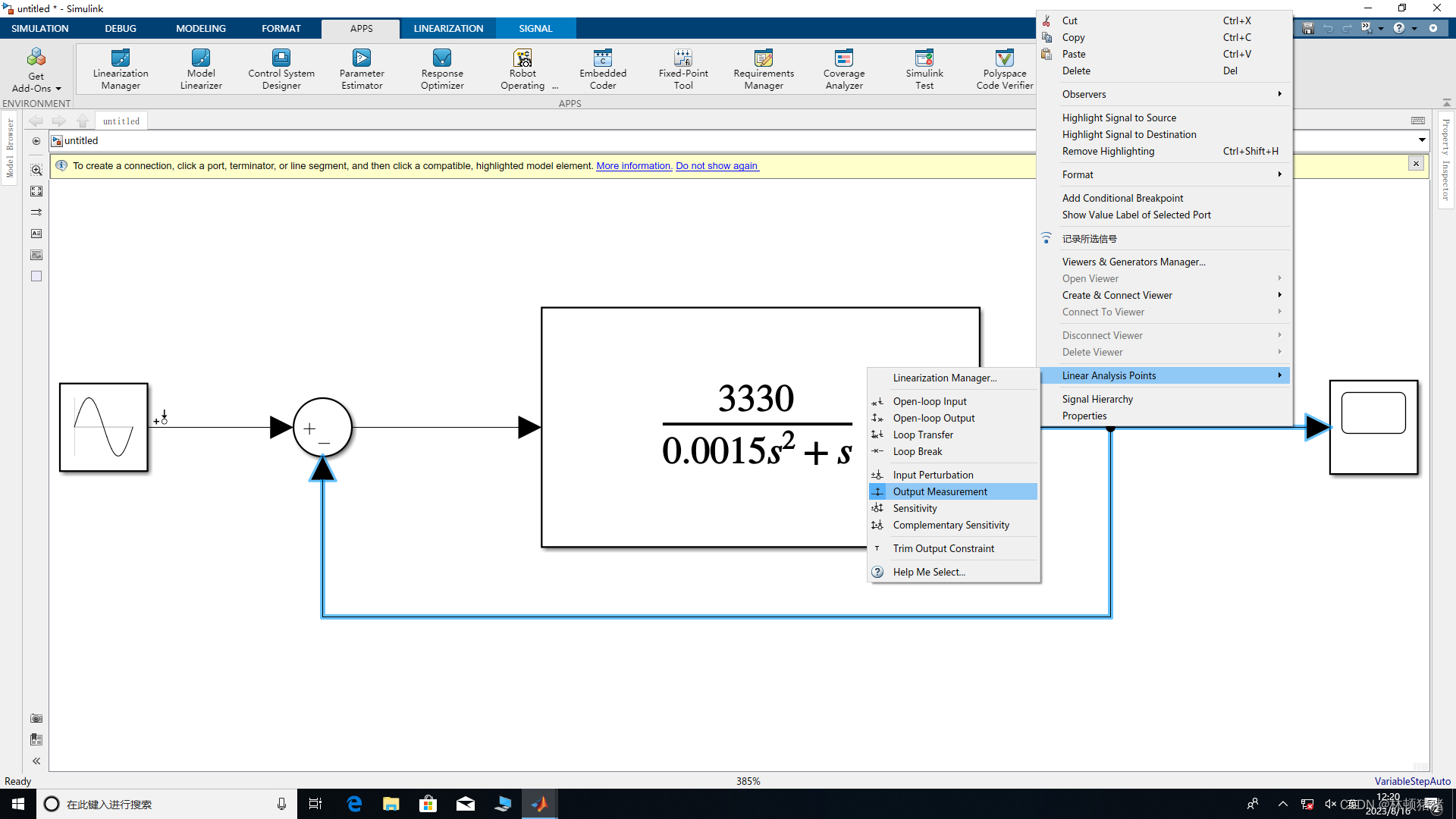Close the yellow notification banner
1456x819 pixels.
pyautogui.click(x=1416, y=163)
